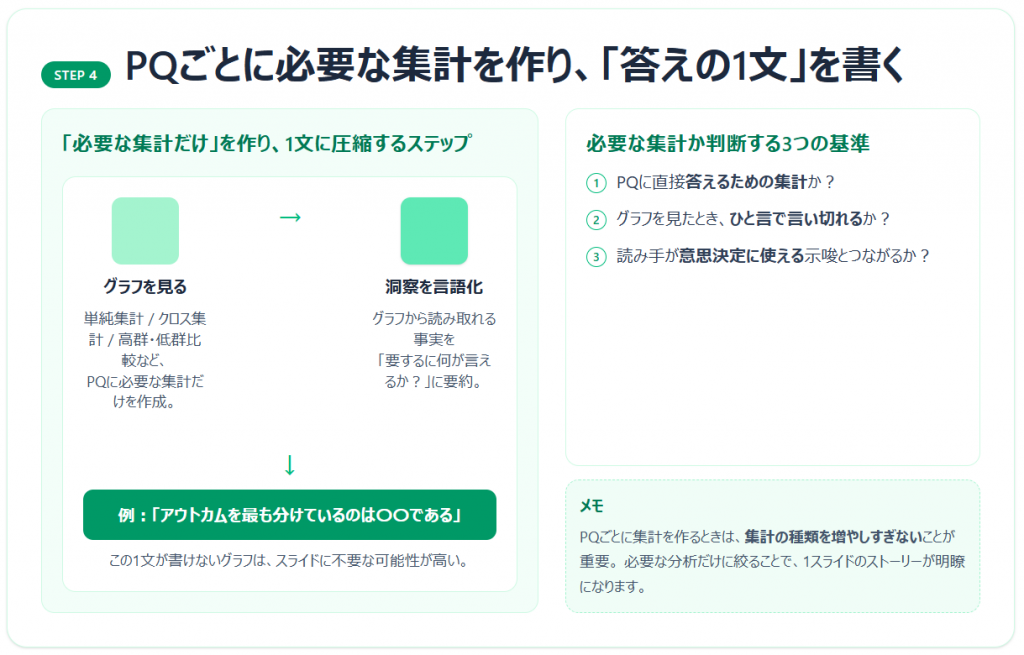This screenshot has width=1024, height=655.
Task: Select the 洞察を言語化 label
Action: 434,287
